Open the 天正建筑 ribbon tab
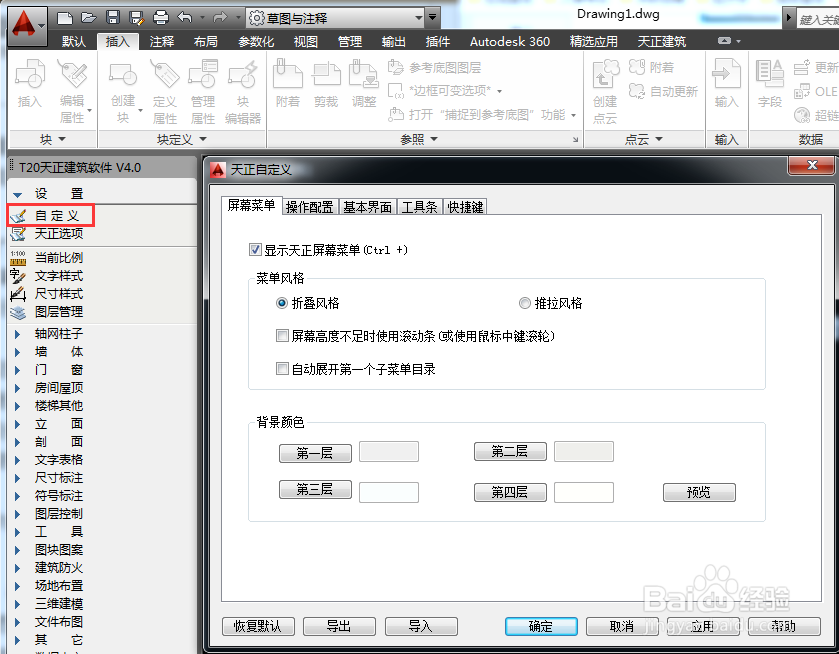Image resolution: width=839 pixels, height=654 pixels. [x=661, y=41]
